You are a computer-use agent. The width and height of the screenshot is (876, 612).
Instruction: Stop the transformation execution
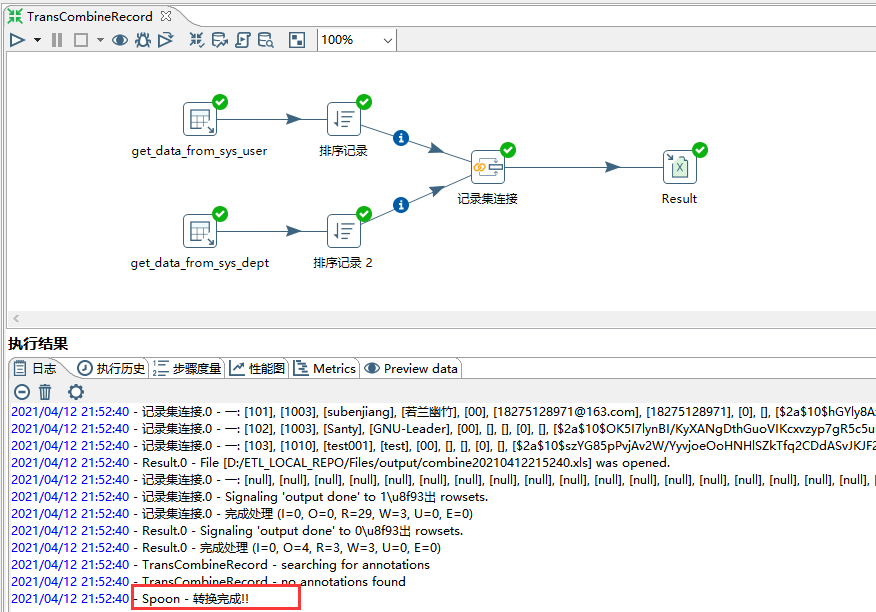tap(80, 40)
